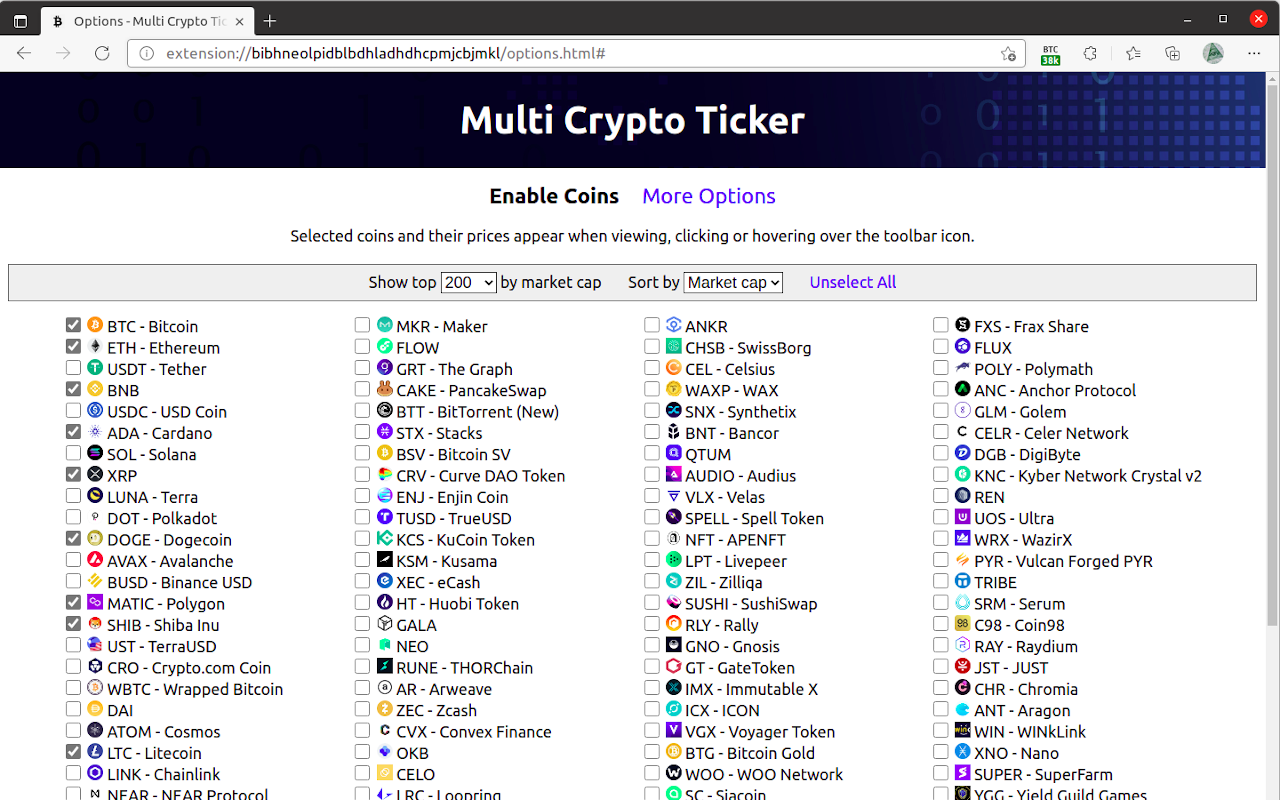Click the WBTC - Wrapped Bitcoin label
The image size is (1280, 800).
[x=195, y=689]
